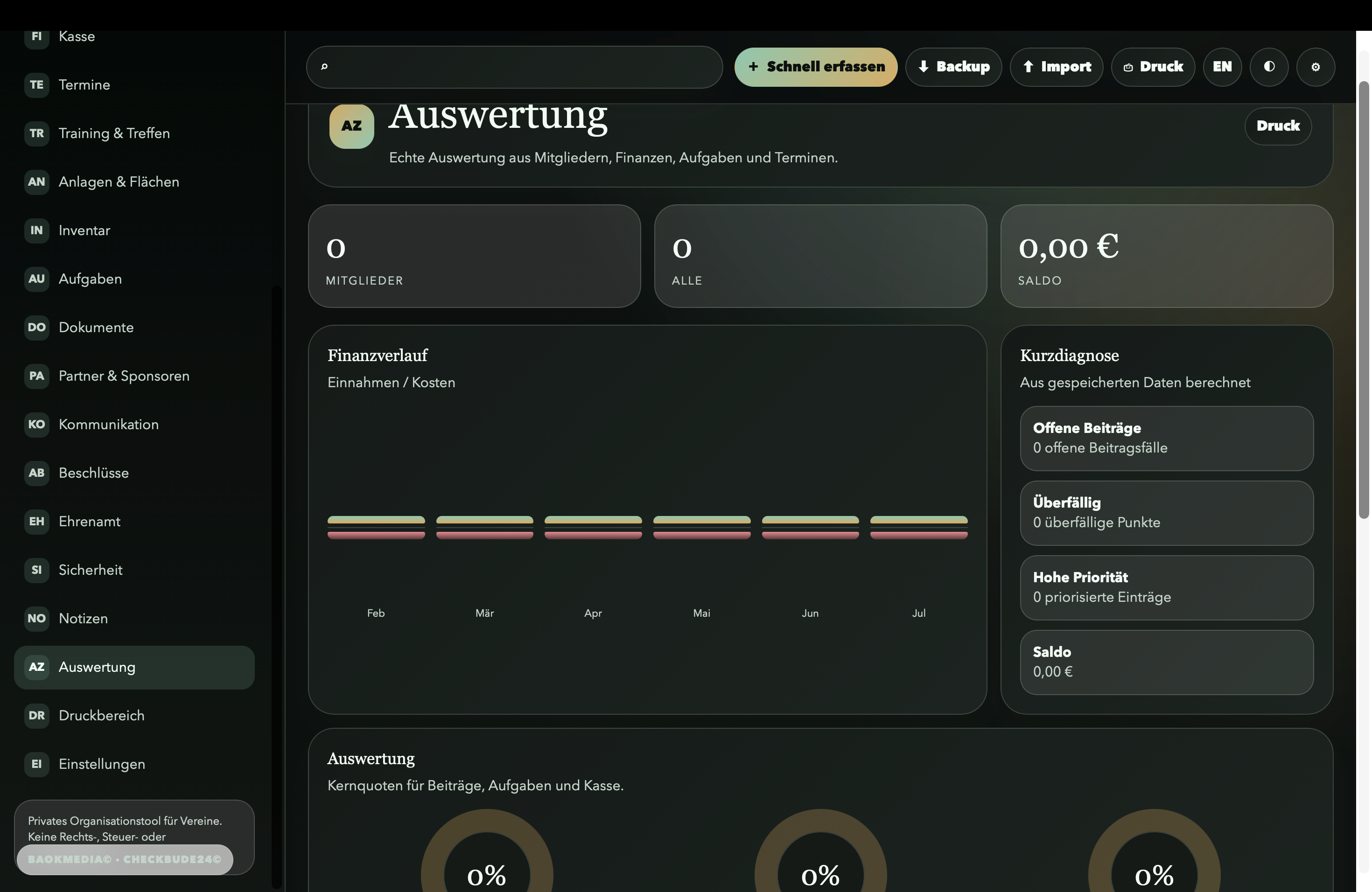Click the EH badge for Ehrenamt
1372x892 pixels.
[36, 522]
